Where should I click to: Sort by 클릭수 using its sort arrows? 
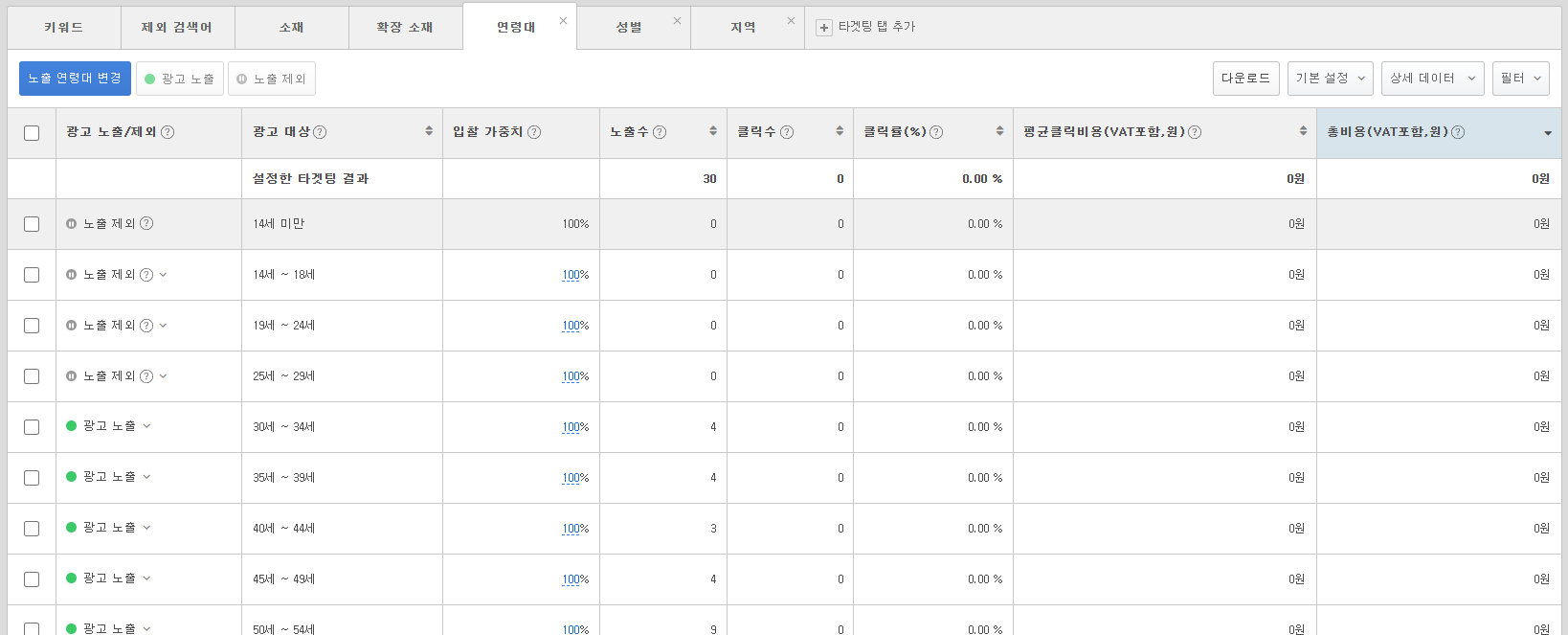tap(840, 131)
